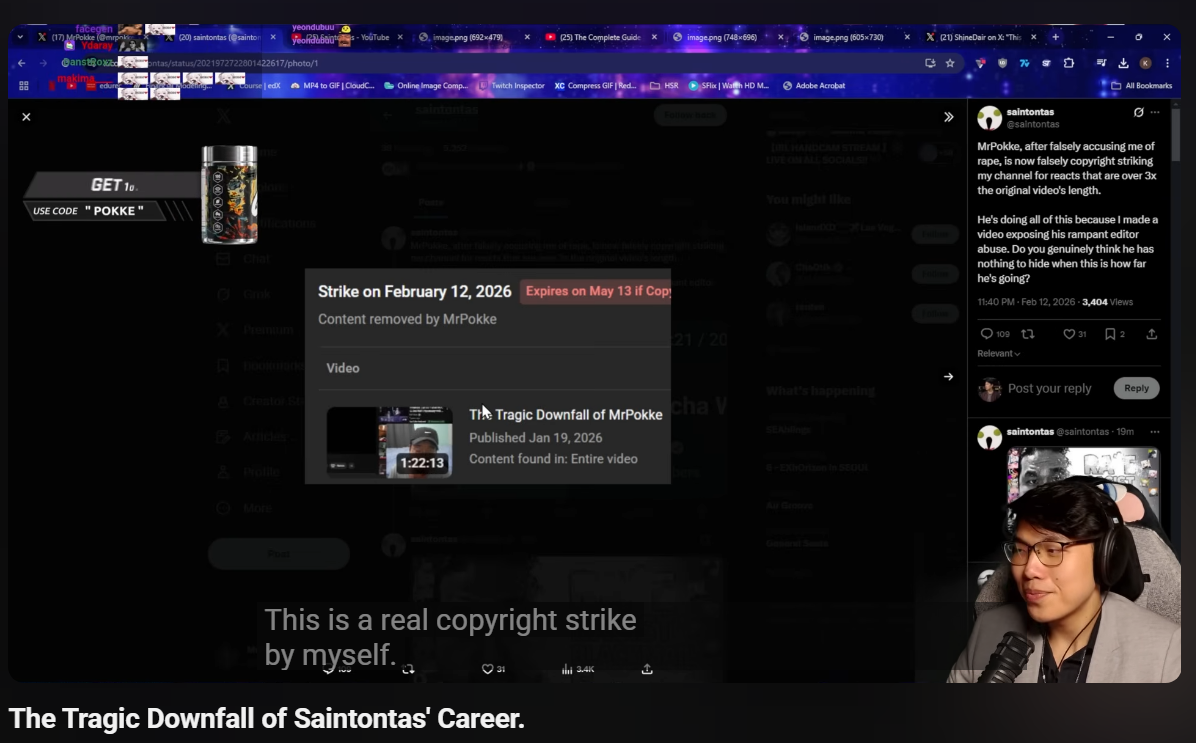Open the Twitch Inspector bookmark
The width and height of the screenshot is (1196, 743).
click(511, 86)
